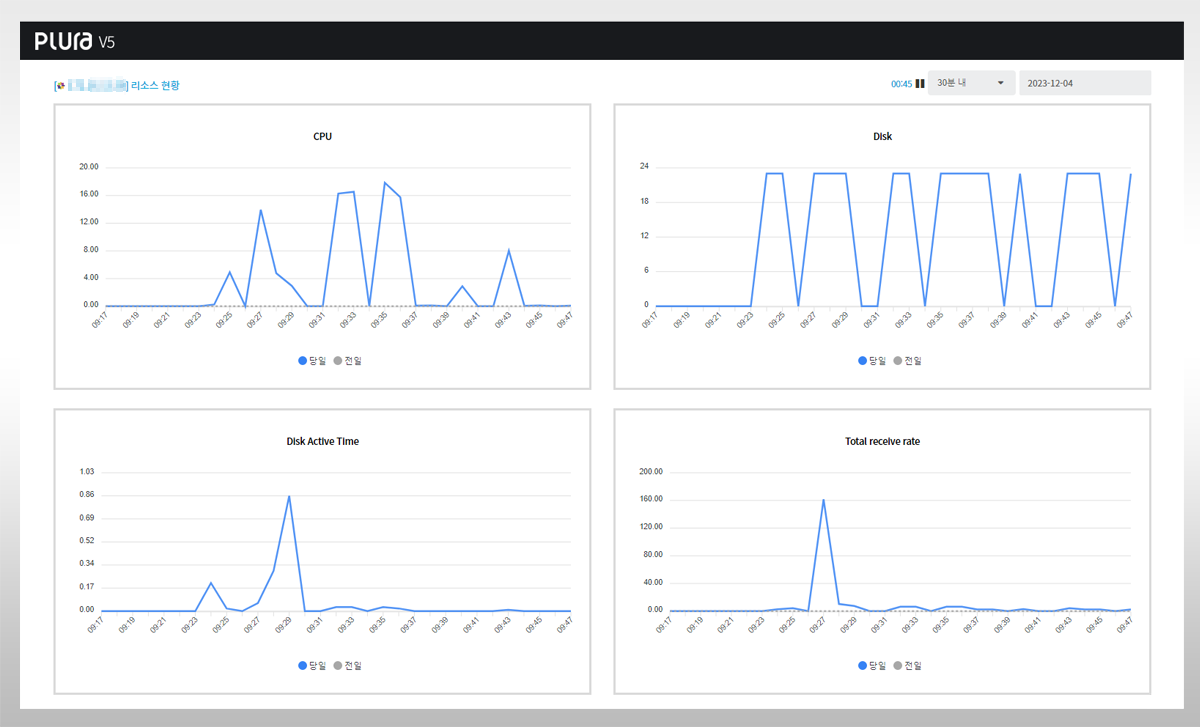Click the 160 peak in Total receive rate chart
Image resolution: width=1200 pixels, height=727 pixels.
click(823, 500)
